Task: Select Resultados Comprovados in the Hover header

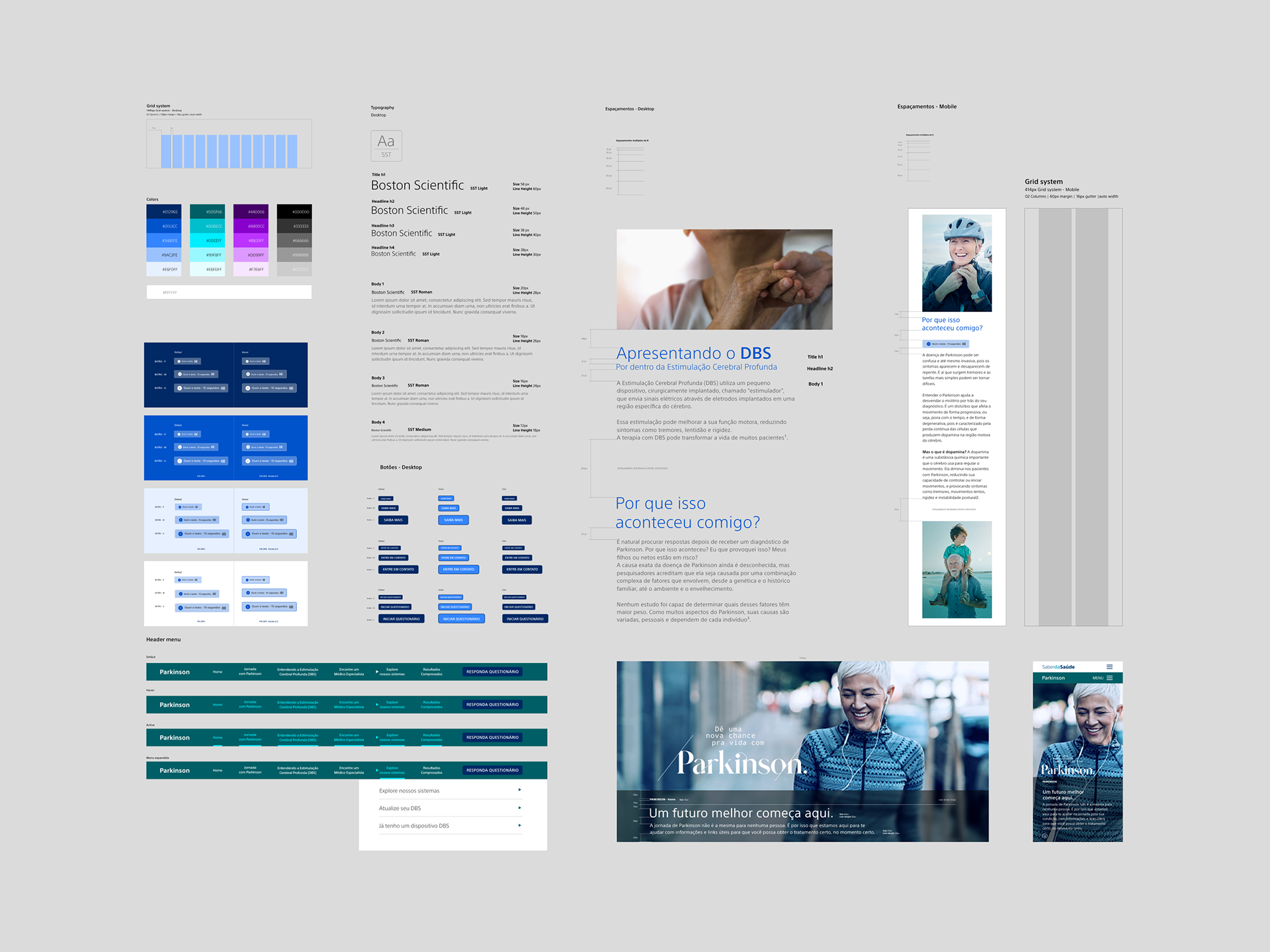Action: click(x=431, y=705)
